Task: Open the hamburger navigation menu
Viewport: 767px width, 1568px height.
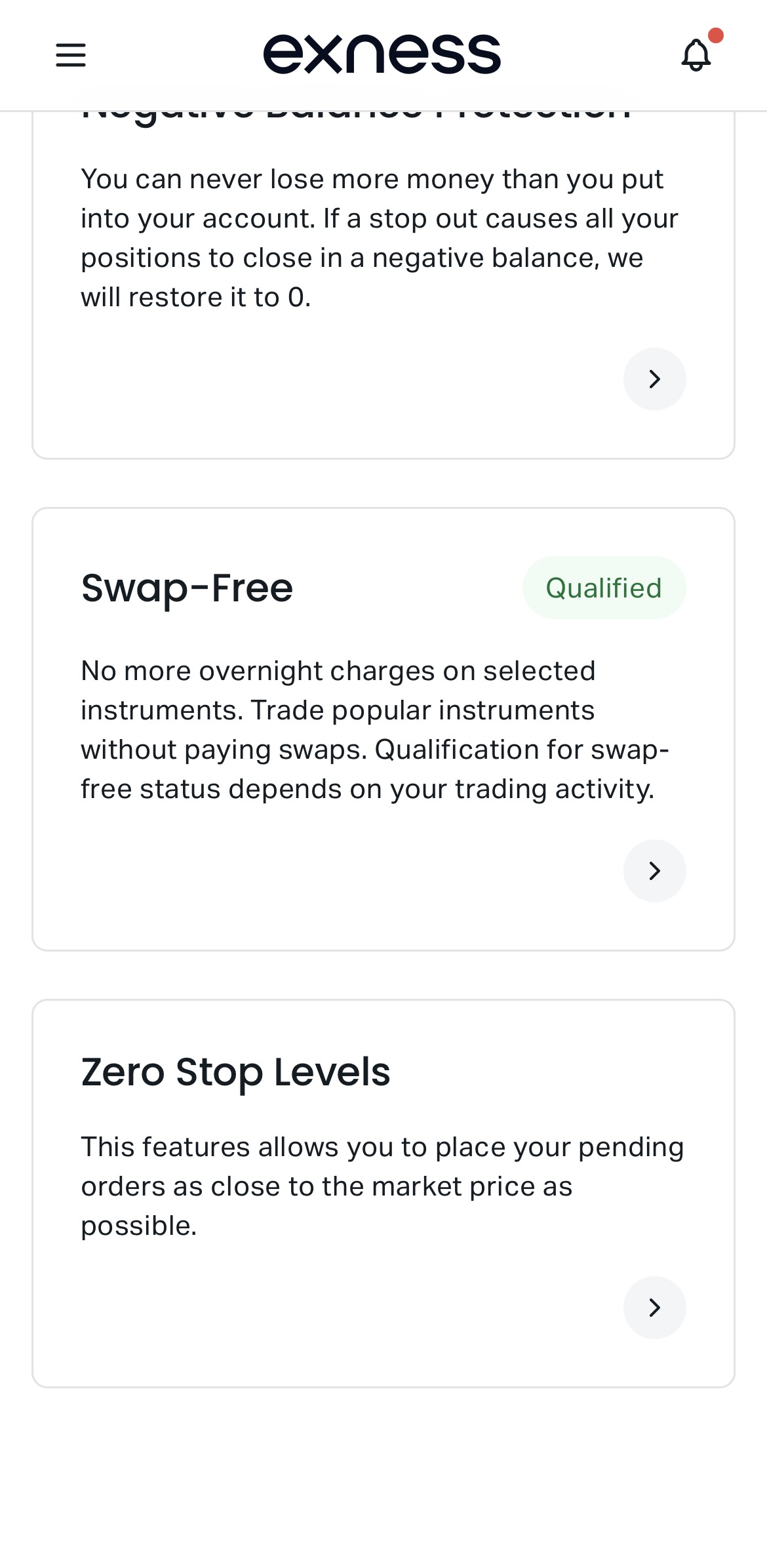Action: point(70,56)
